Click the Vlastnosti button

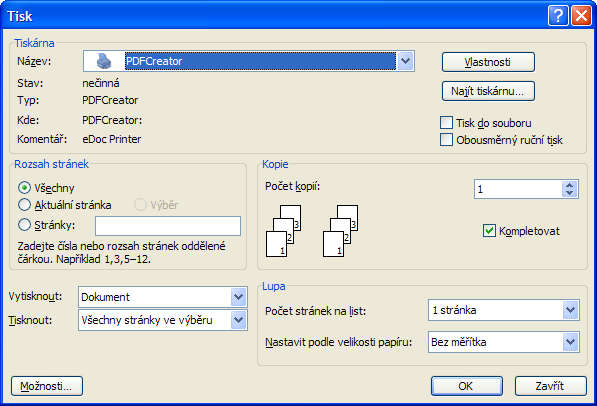(x=488, y=62)
